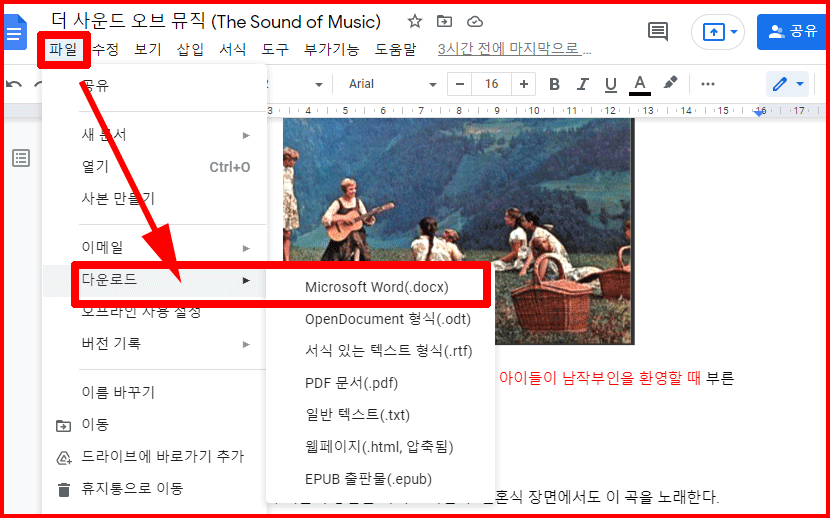Click the trash can icon in menu
This screenshot has width=830, height=518.
64,489
